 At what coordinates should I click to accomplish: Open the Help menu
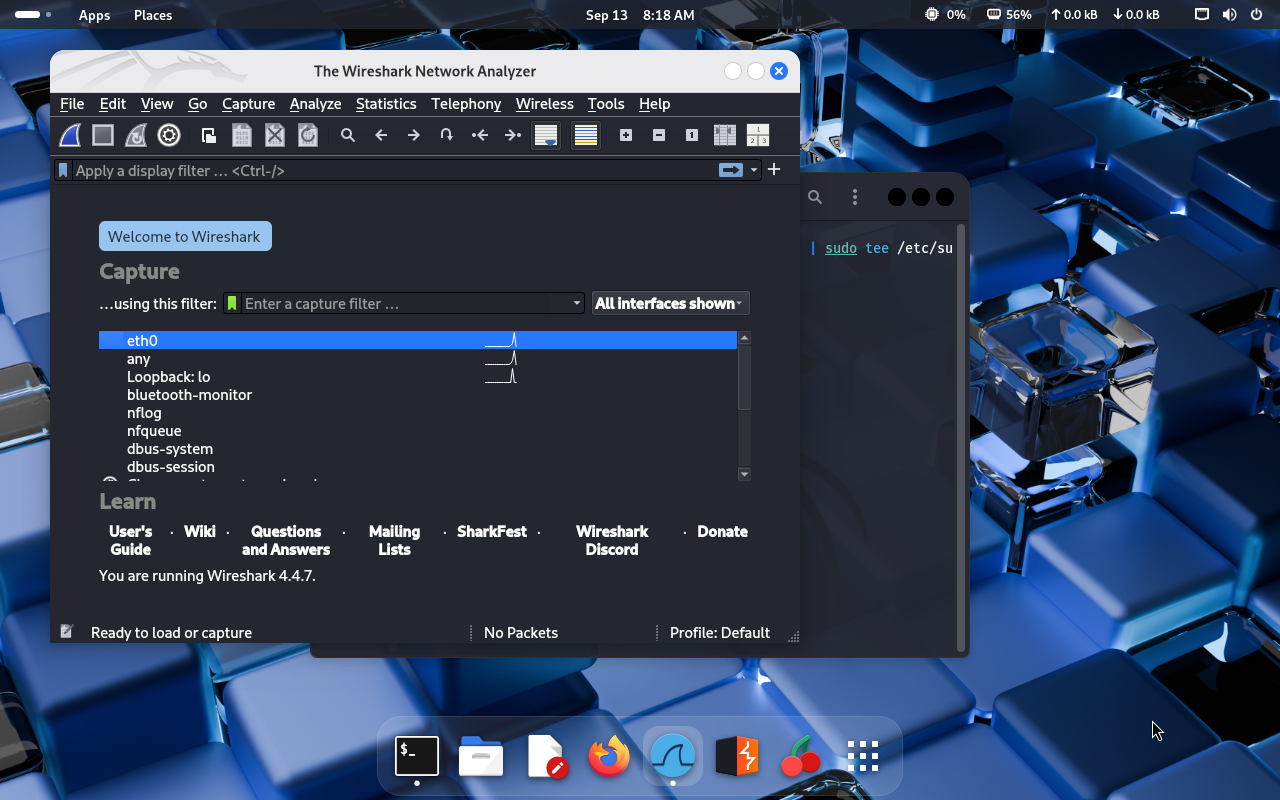click(654, 104)
